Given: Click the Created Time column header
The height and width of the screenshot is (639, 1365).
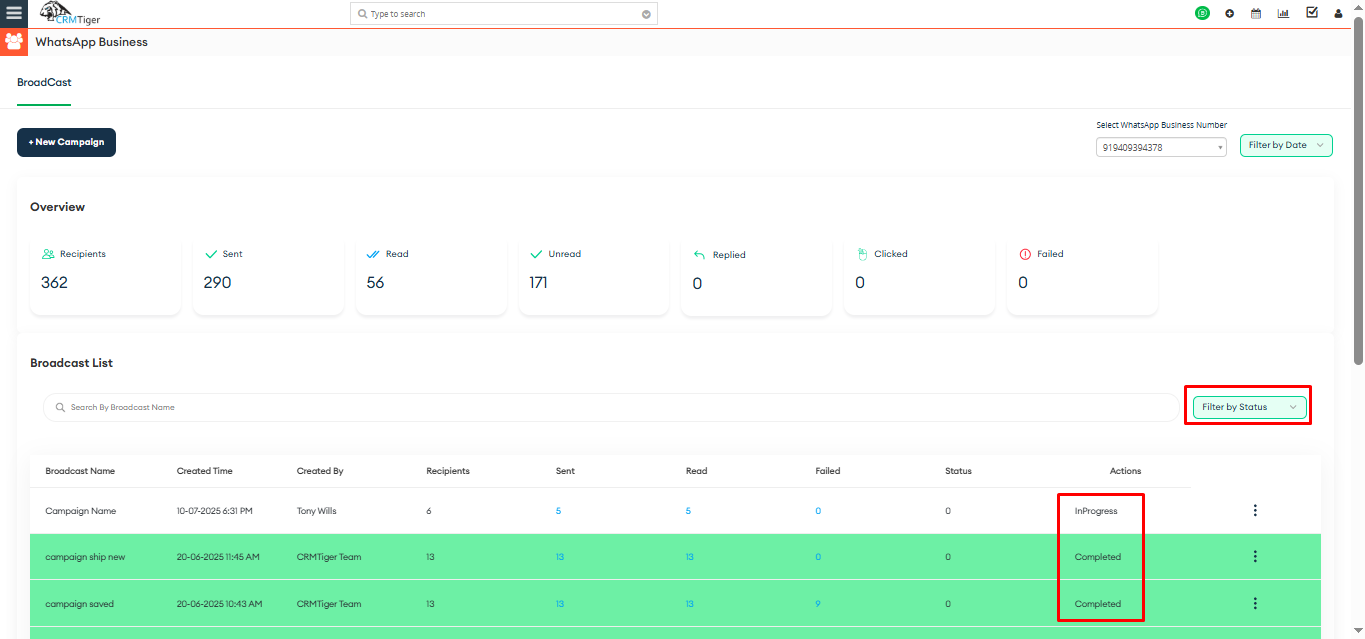Looking at the screenshot, I should click(x=205, y=471).
